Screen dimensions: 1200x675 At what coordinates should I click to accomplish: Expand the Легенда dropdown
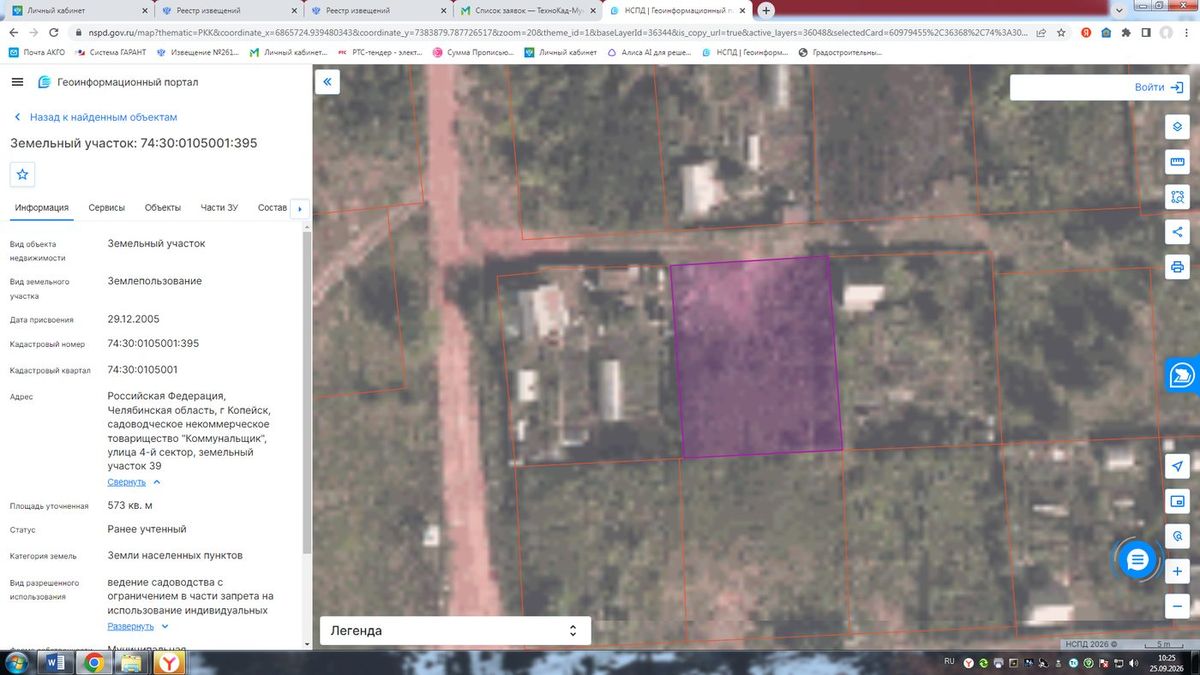pos(455,631)
